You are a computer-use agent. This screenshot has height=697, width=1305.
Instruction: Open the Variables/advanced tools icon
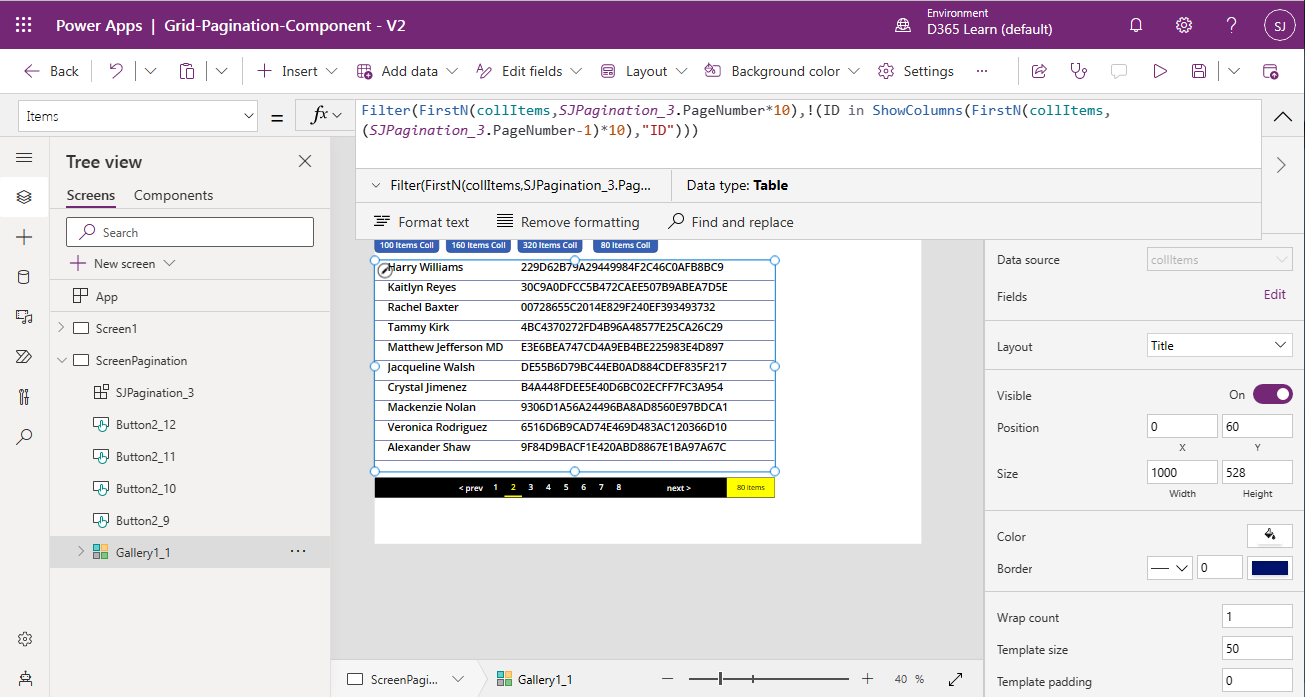(24, 397)
